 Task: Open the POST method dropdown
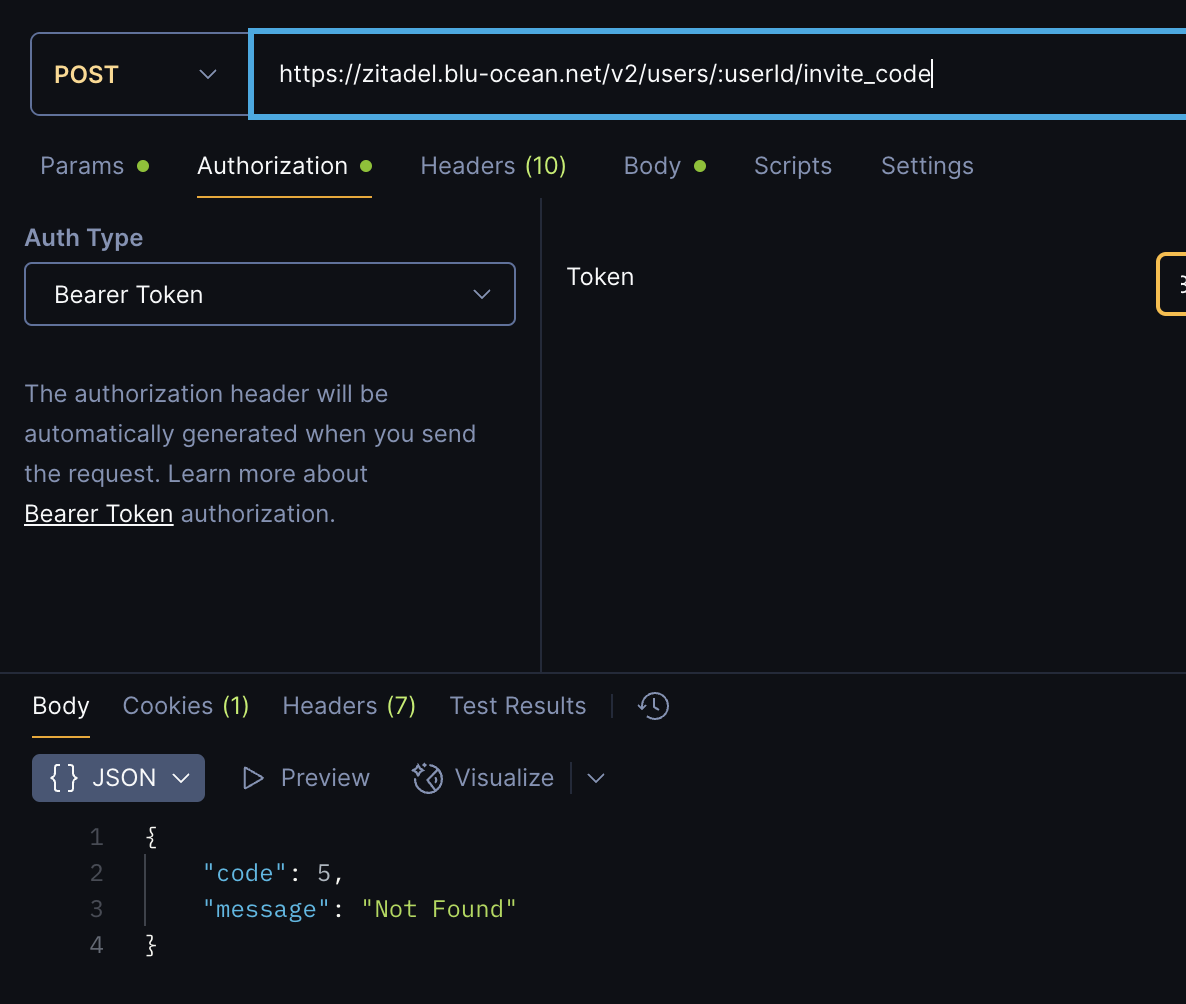coord(139,74)
